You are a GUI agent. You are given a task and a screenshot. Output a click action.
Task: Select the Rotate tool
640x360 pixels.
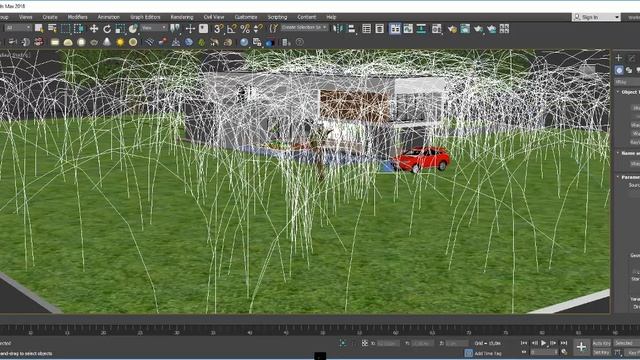point(107,29)
